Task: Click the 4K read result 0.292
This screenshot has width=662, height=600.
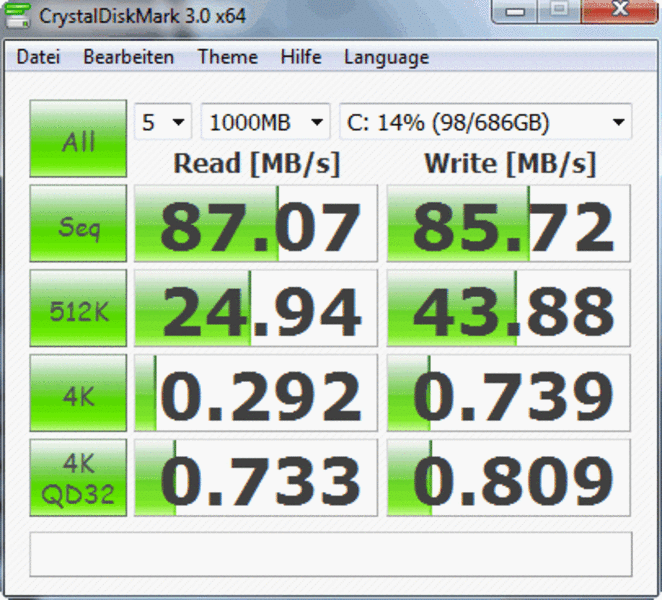Action: click(256, 393)
